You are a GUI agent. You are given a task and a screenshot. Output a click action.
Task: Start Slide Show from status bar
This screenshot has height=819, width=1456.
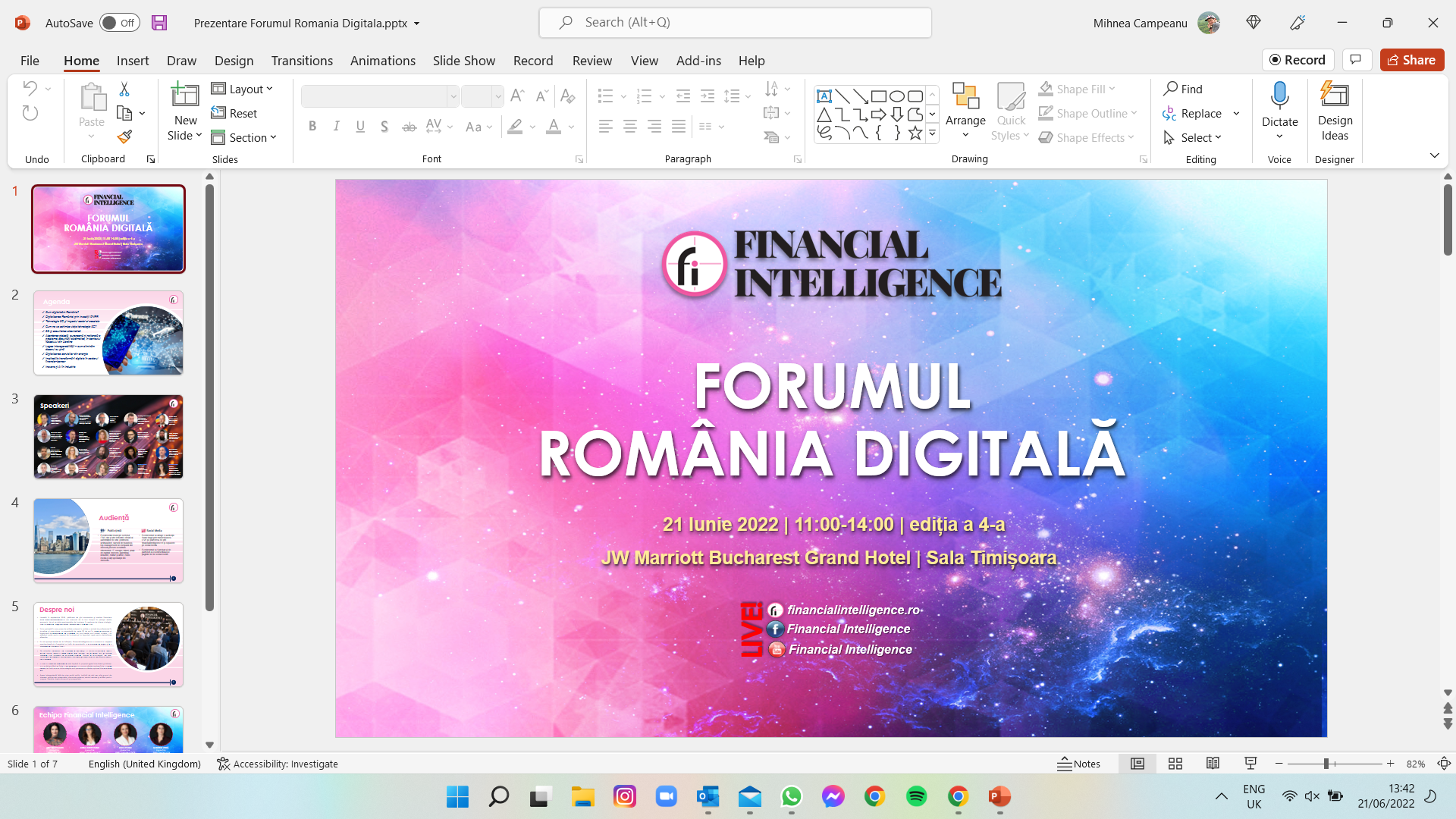(x=1250, y=764)
